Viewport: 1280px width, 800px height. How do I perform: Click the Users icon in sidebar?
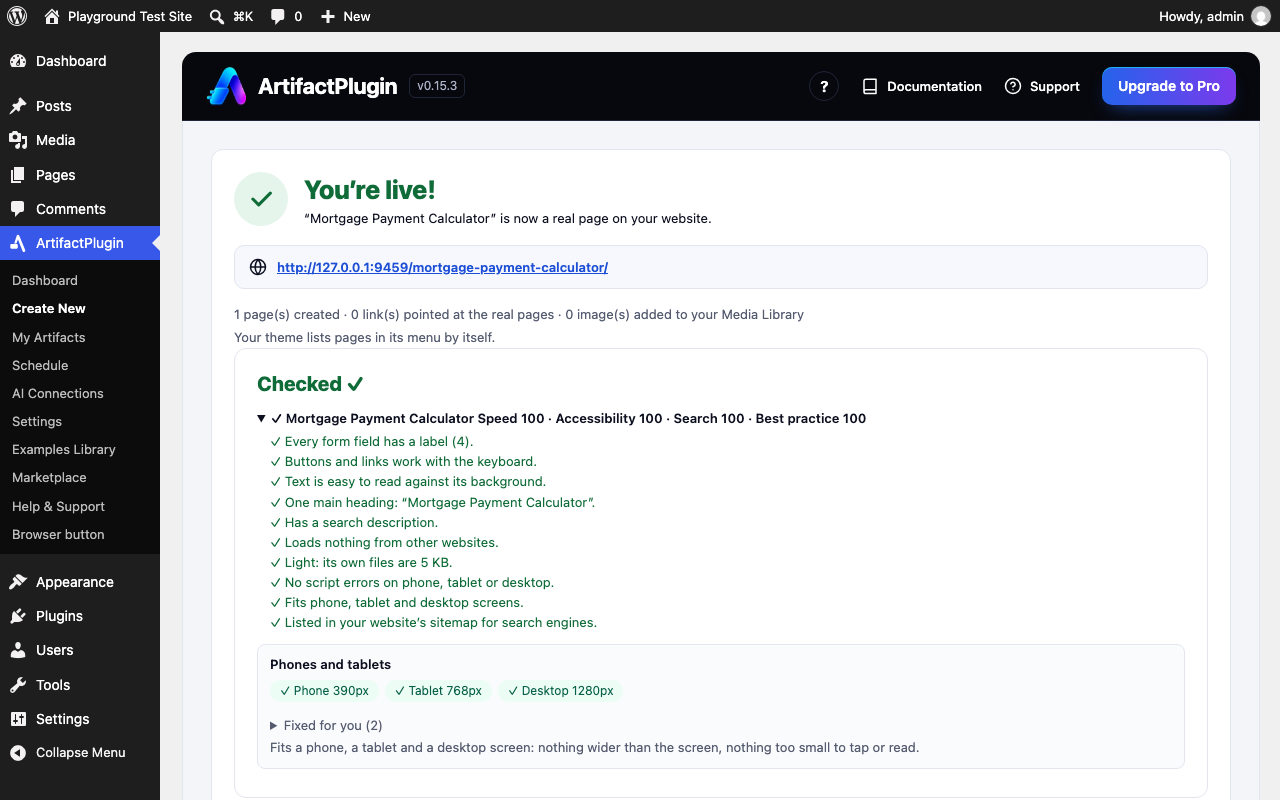pyautogui.click(x=18, y=650)
